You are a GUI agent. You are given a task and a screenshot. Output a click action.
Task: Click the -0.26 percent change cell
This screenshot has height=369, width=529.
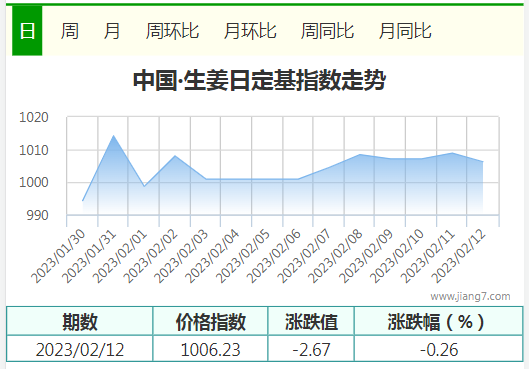(x=439, y=349)
